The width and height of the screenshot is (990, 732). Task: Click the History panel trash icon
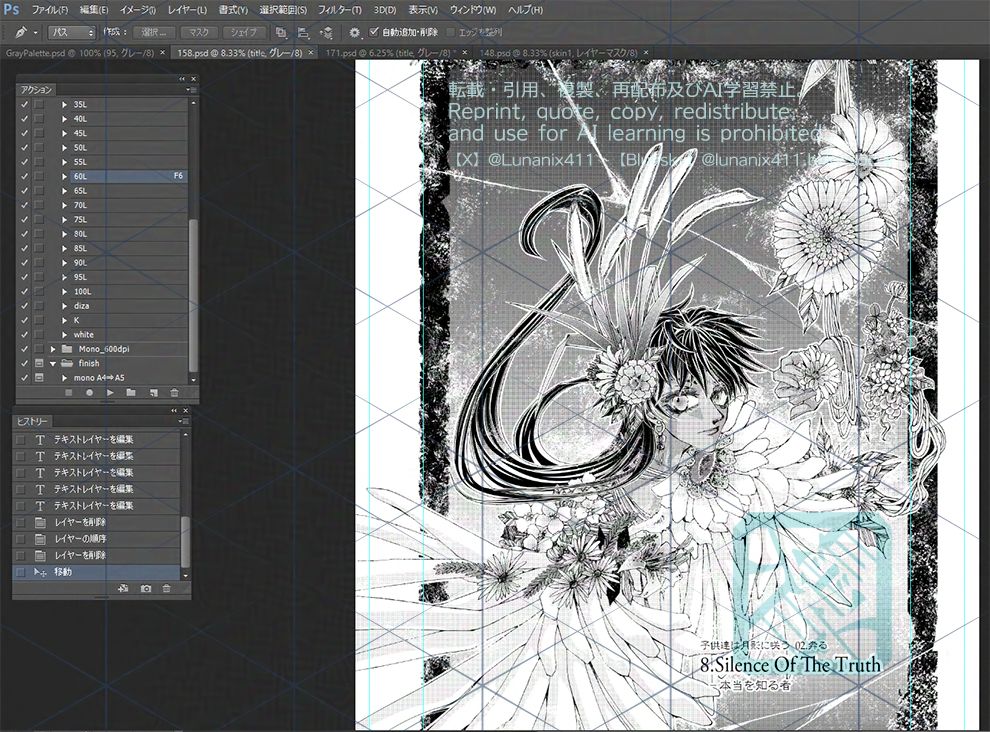click(167, 588)
